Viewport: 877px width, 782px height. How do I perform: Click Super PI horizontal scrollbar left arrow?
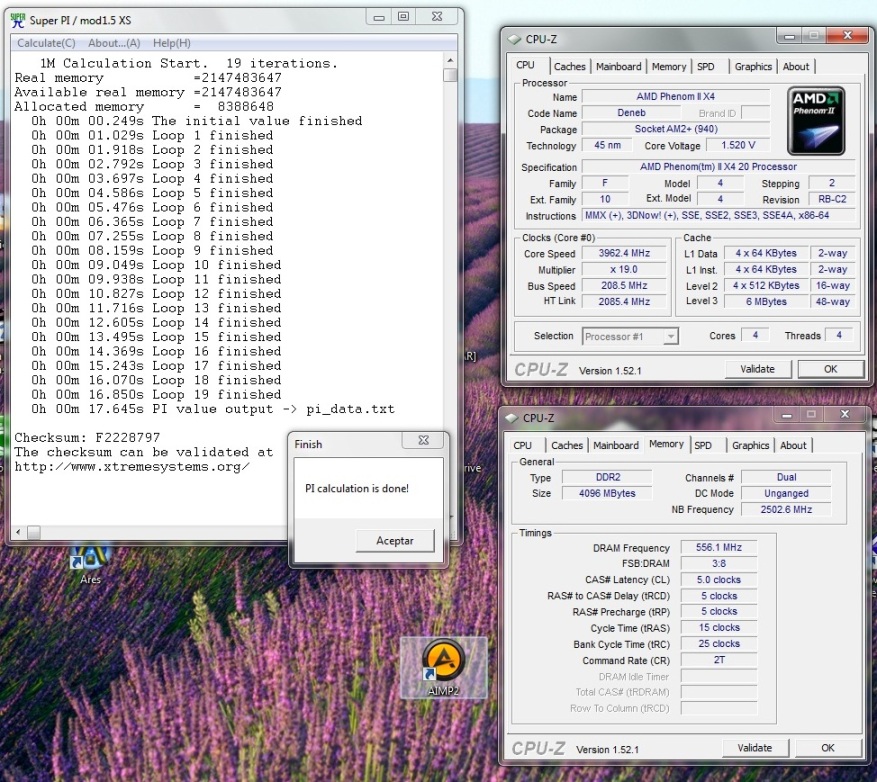(x=18, y=532)
